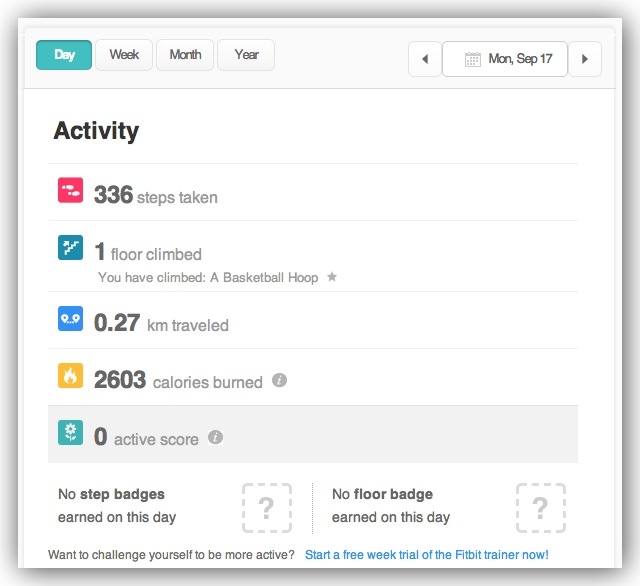Go to the previous day arrow
This screenshot has width=640, height=586.
tap(424, 59)
